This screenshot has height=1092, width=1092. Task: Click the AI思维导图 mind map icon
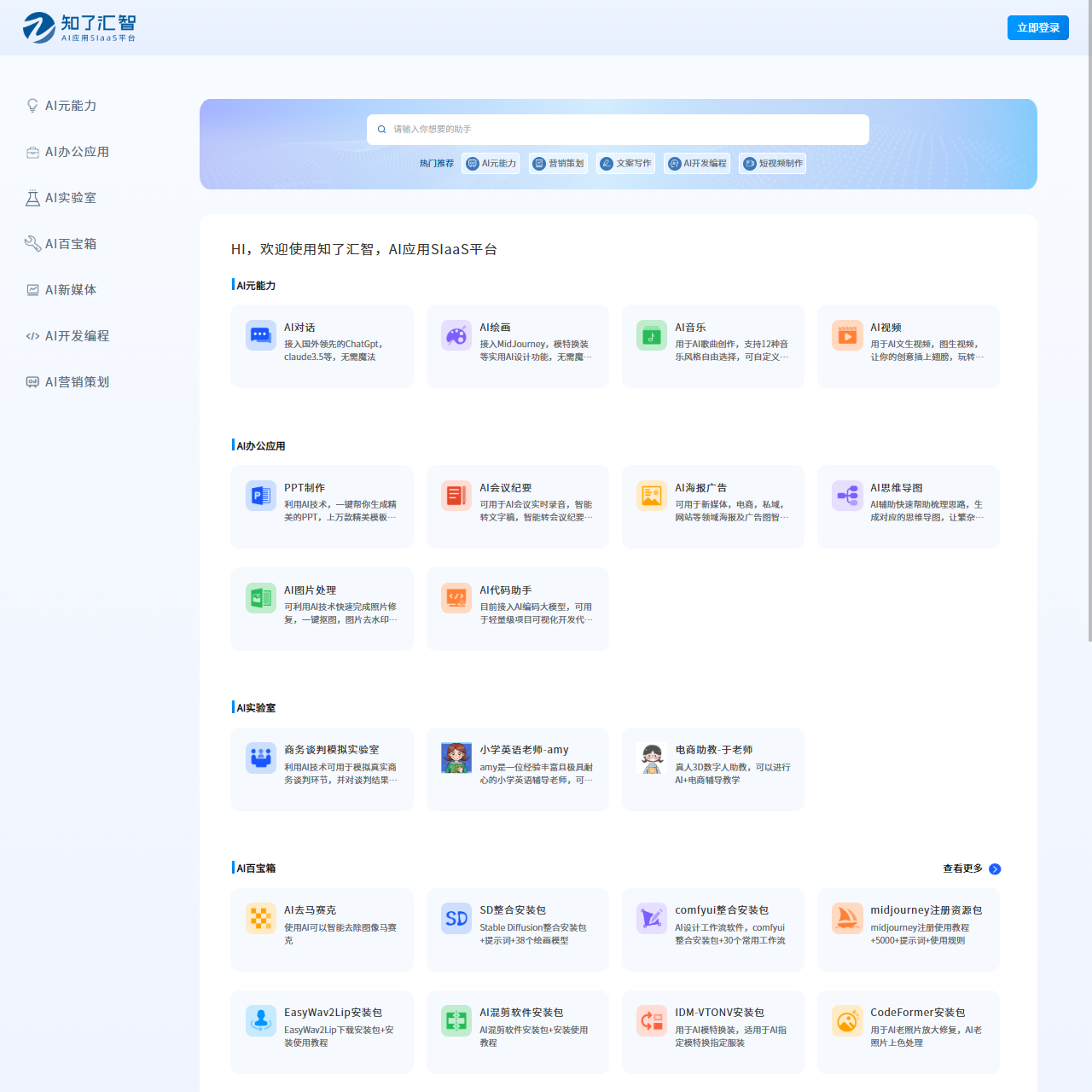pyautogui.click(x=847, y=496)
